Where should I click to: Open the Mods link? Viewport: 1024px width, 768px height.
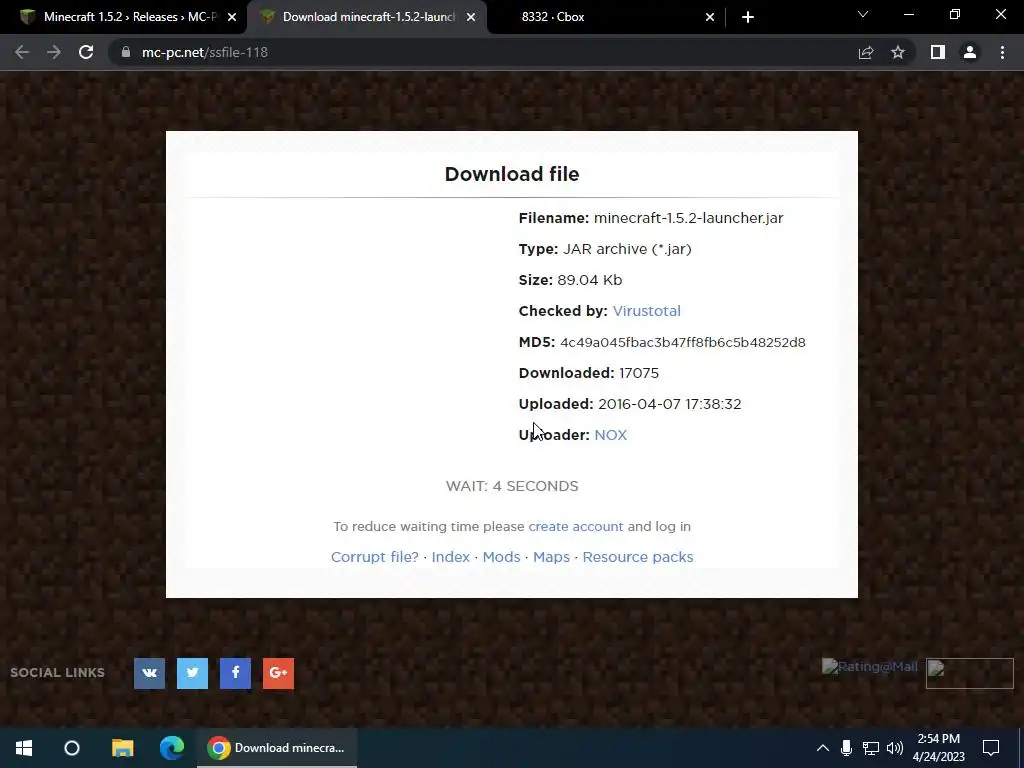(502, 557)
